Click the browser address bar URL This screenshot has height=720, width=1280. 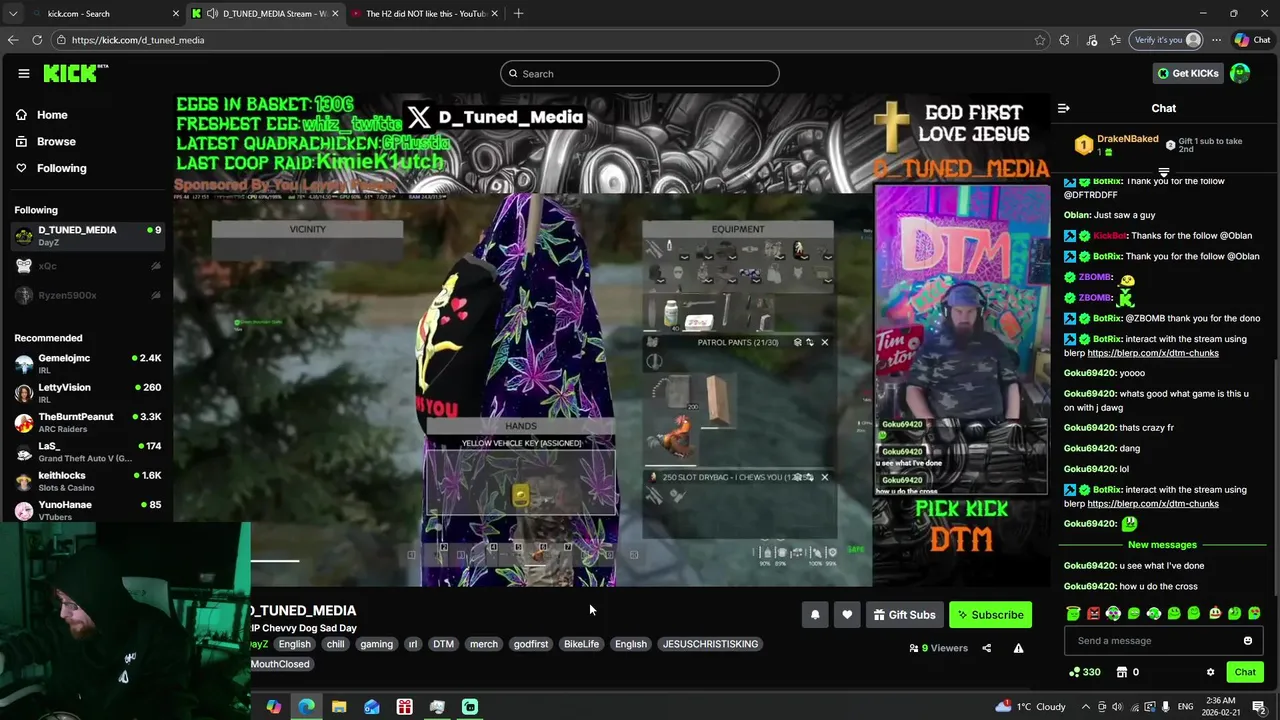[x=138, y=40]
